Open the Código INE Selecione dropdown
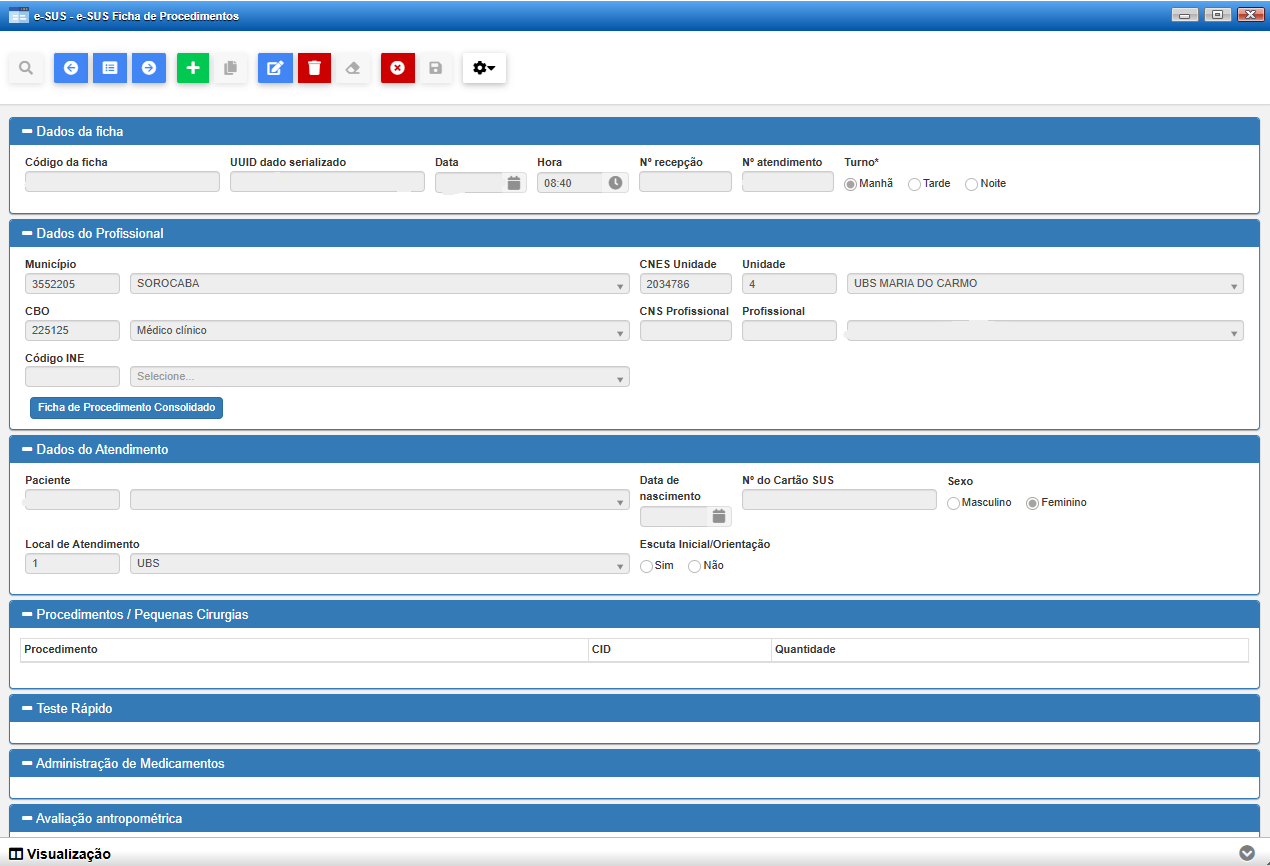 (379, 377)
